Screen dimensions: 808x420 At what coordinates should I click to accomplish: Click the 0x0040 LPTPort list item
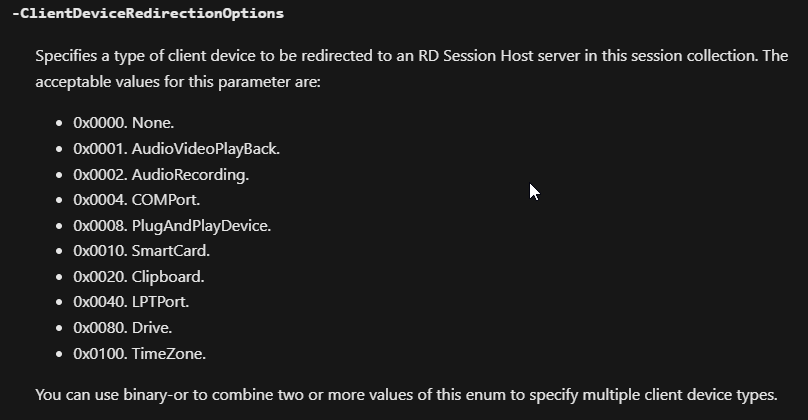pyautogui.click(x=131, y=302)
